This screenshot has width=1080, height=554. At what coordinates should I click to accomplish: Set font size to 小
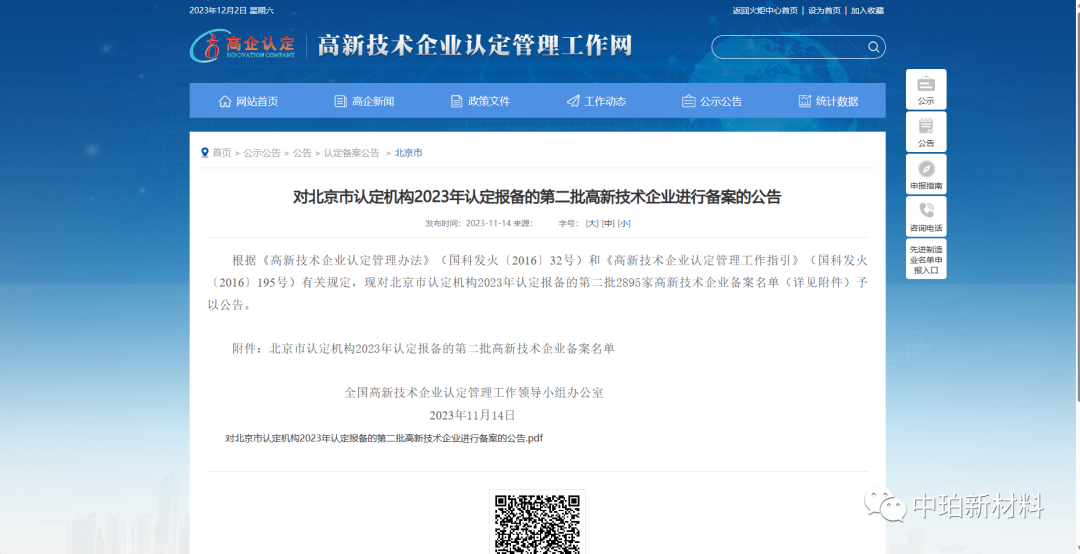[623, 223]
